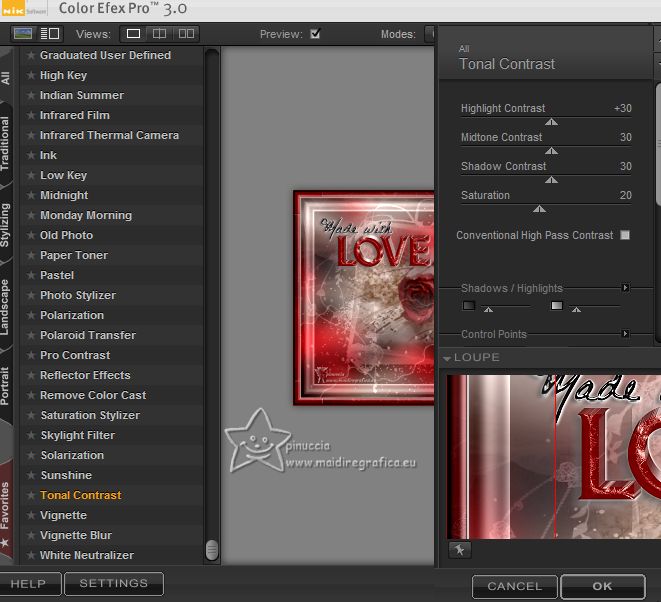Select the split preview view icon
This screenshot has width=661, height=602.
[x=160, y=34]
